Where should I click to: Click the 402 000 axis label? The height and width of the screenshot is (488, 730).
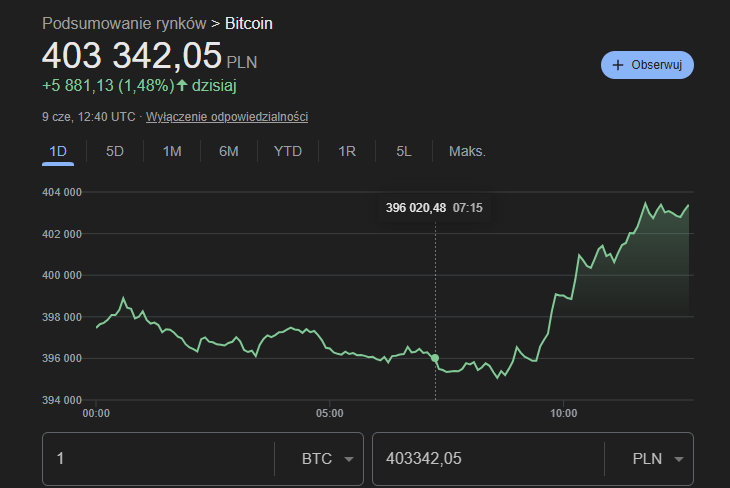click(x=62, y=234)
